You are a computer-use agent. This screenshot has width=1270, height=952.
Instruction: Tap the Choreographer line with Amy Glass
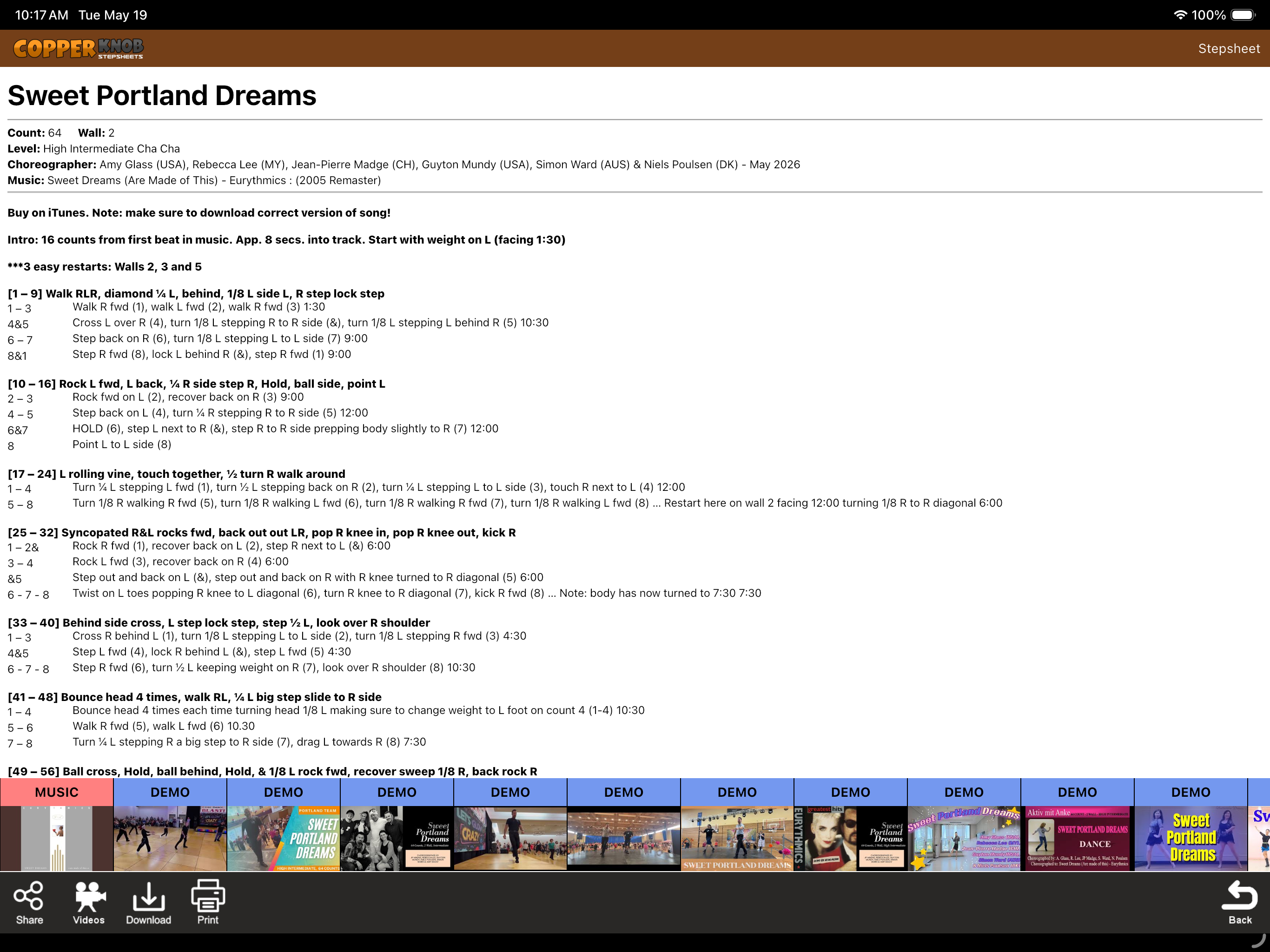tap(403, 165)
